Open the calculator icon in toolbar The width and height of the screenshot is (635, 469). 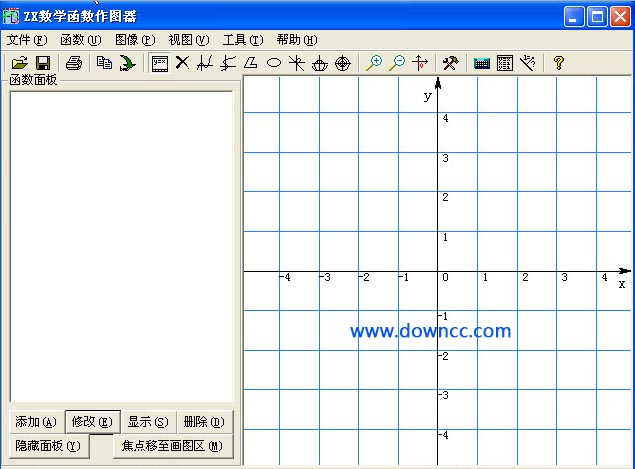click(505, 63)
